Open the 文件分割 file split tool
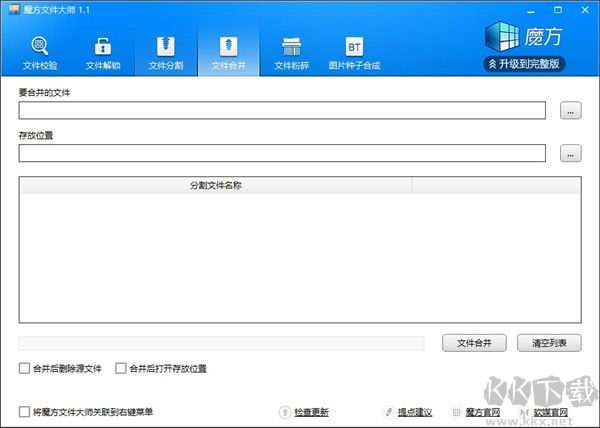This screenshot has width=600, height=428. [x=166, y=54]
